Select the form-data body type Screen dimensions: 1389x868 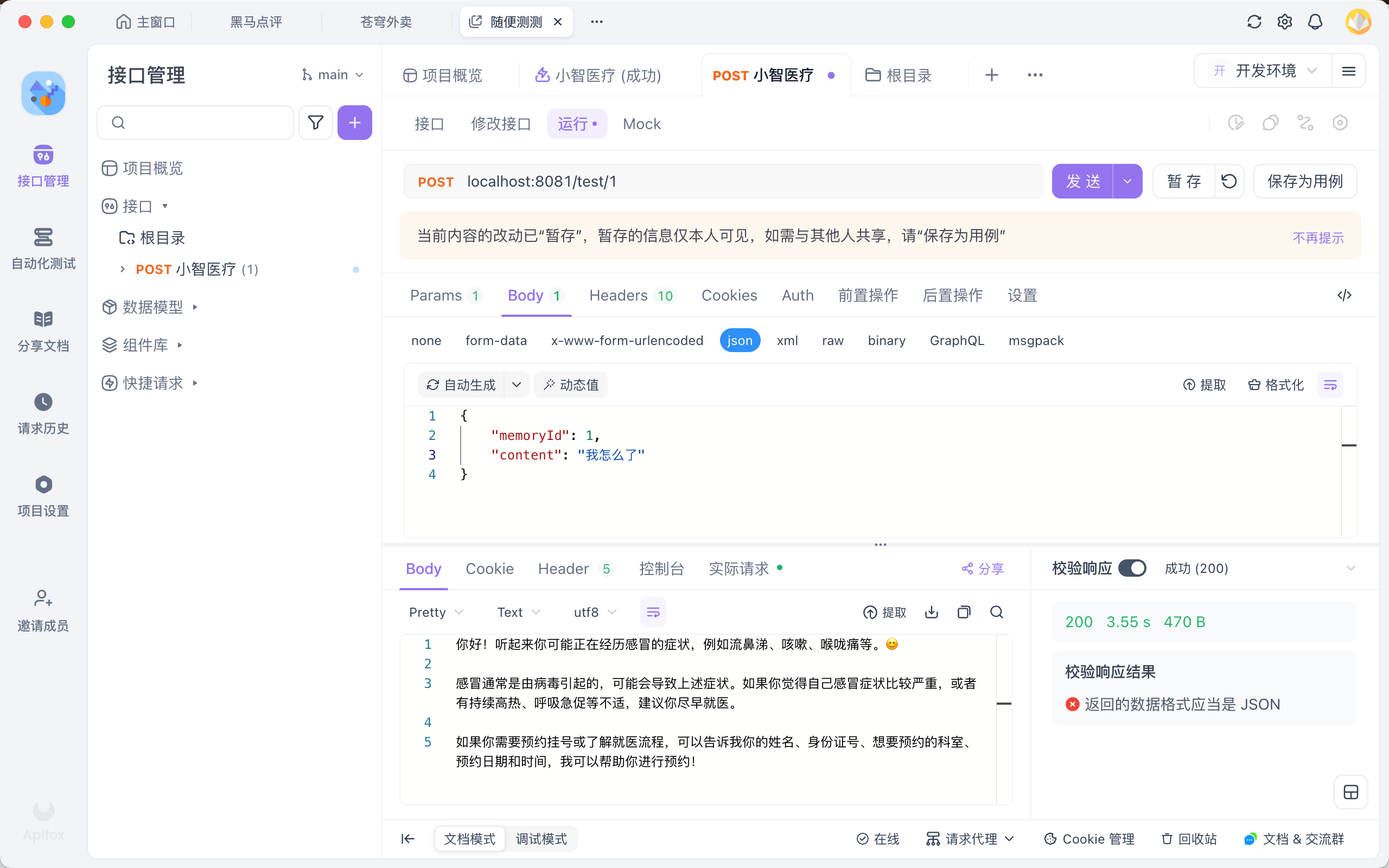[496, 341]
